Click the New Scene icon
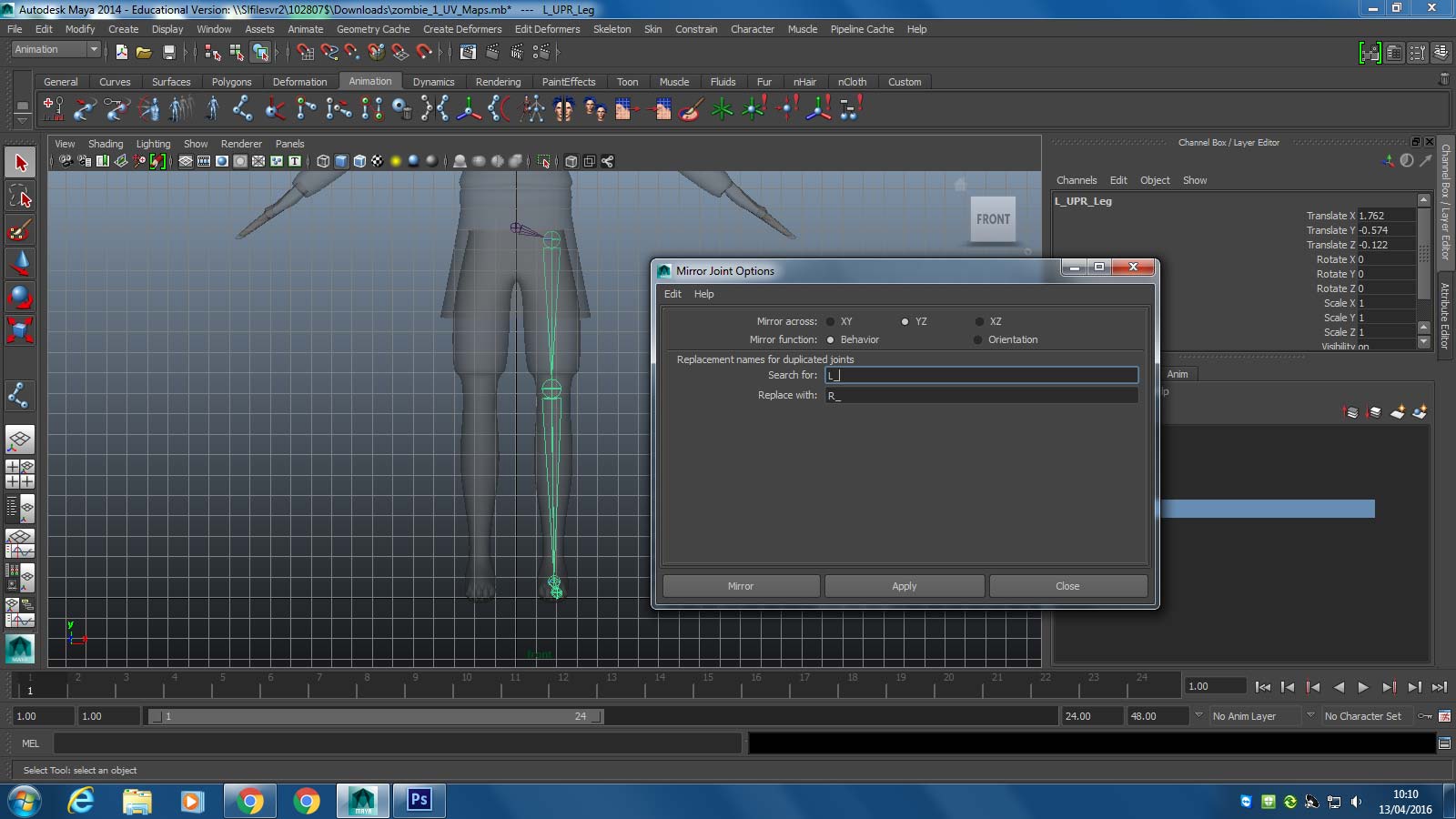The width and height of the screenshot is (1456, 819). (x=121, y=53)
